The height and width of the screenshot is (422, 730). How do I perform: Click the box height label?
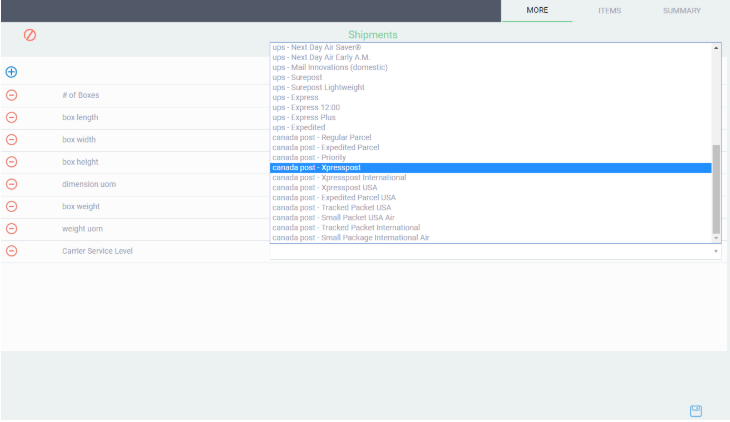pyautogui.click(x=80, y=162)
